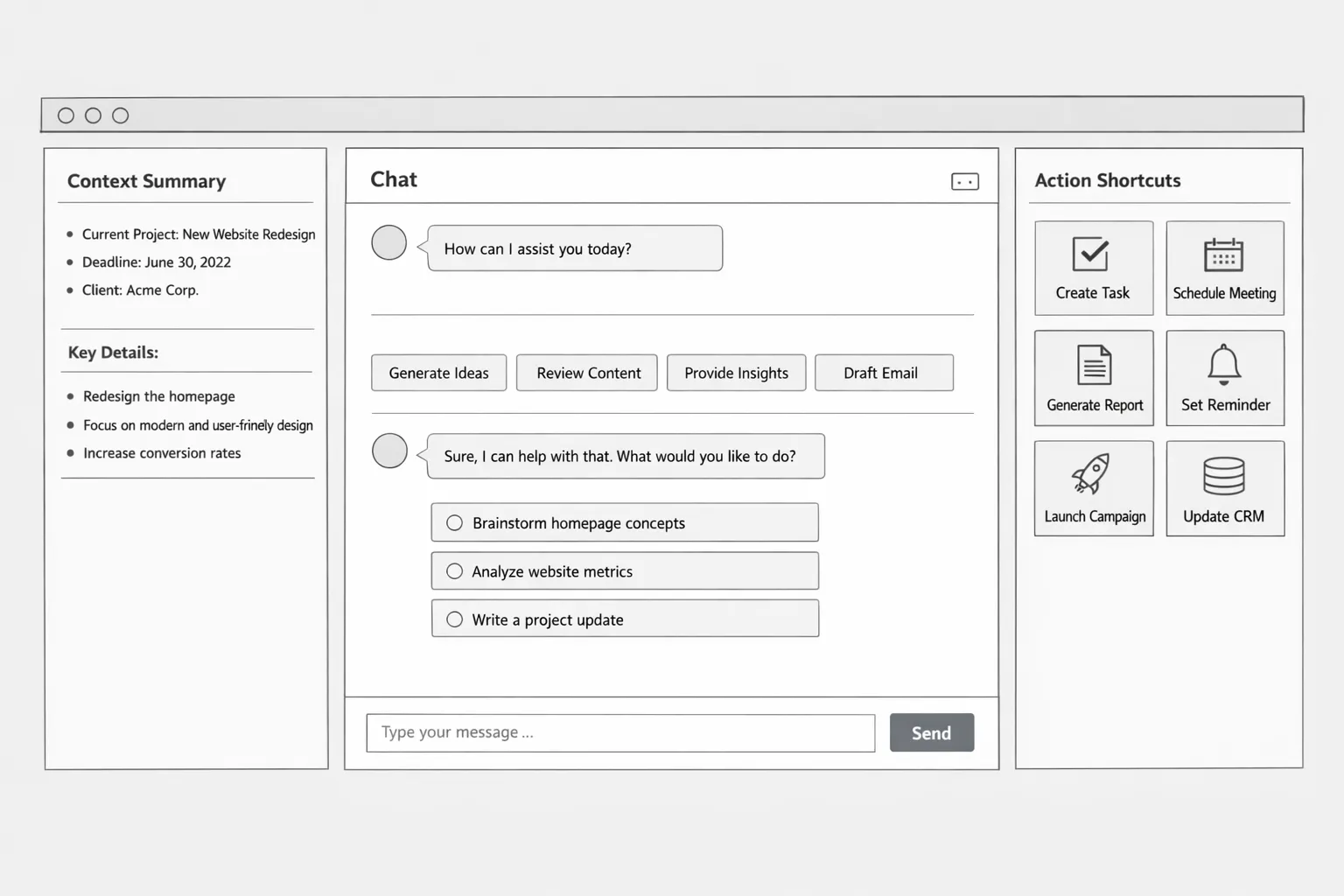Select Brainstorm homepage concepts radio option
The image size is (1344, 896).
click(455, 523)
